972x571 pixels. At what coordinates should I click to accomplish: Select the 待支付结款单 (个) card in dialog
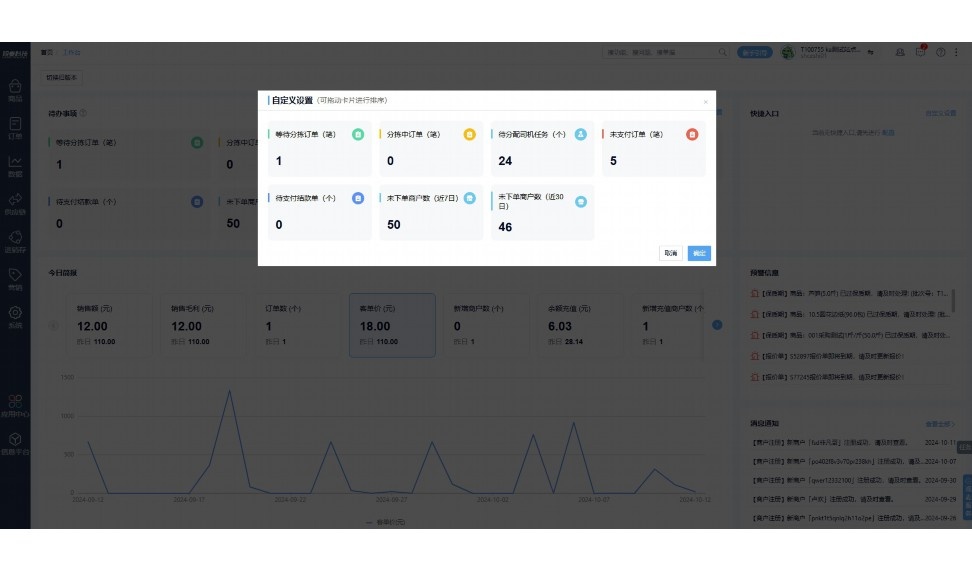pyautogui.click(x=319, y=213)
